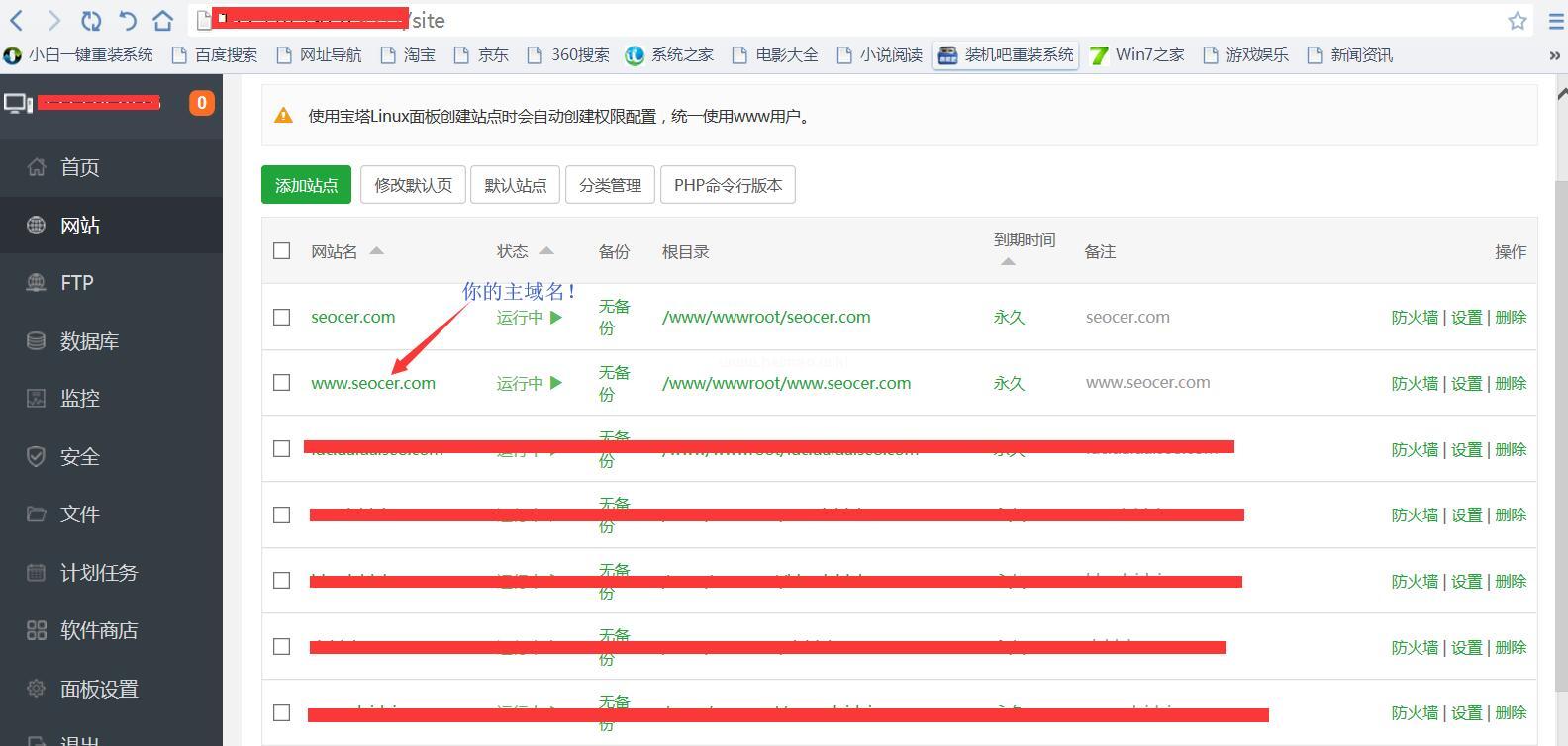This screenshot has height=746, width=1568.
Task: Open 面板设置 panel settings in sidebar
Action: pyautogui.click(x=98, y=689)
